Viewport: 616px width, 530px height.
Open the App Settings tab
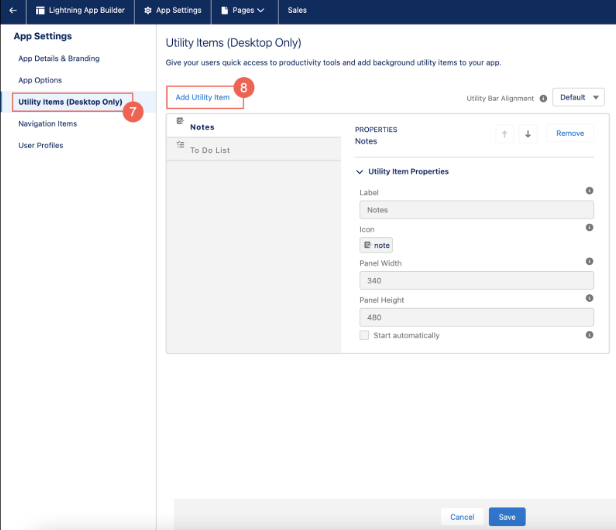click(173, 11)
